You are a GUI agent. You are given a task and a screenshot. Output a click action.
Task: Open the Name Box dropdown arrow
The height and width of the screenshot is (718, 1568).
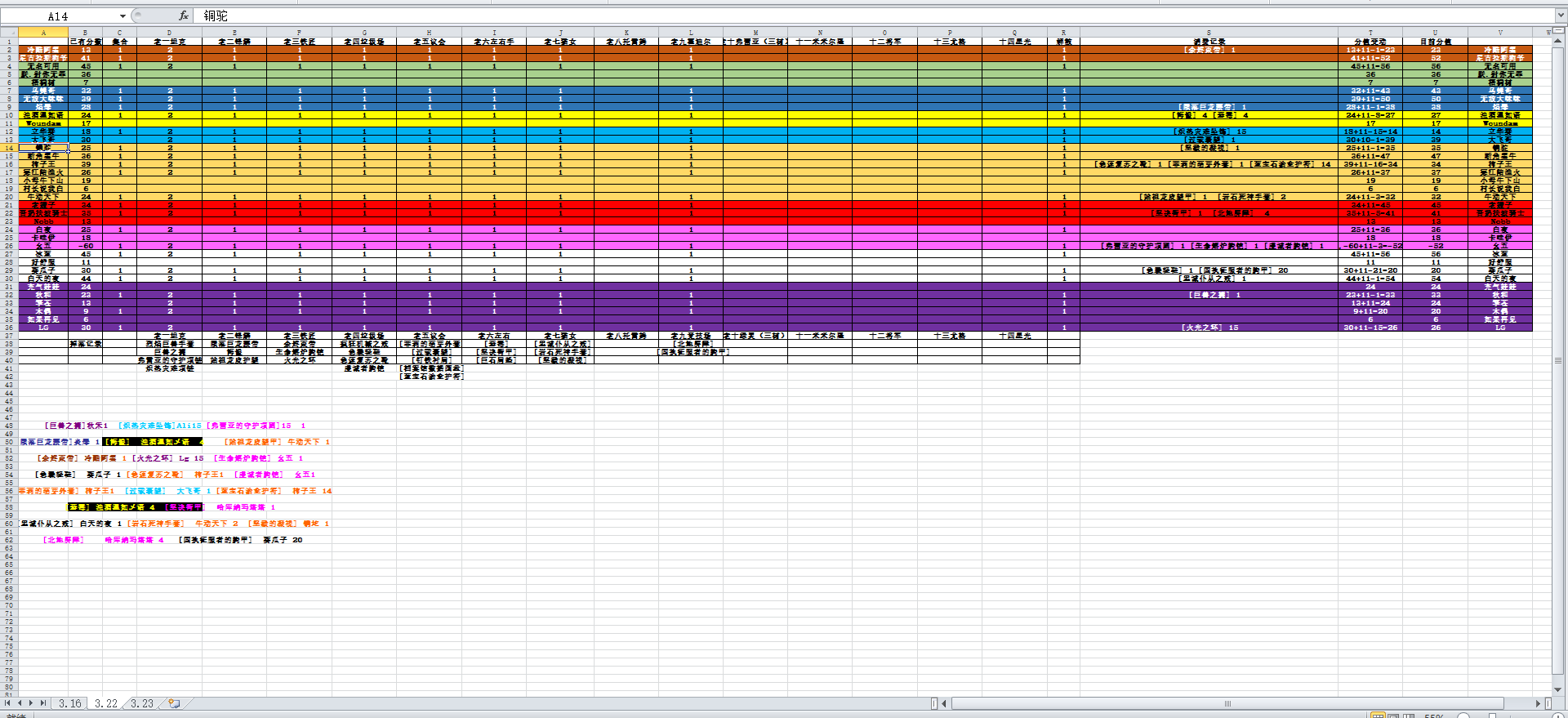pyautogui.click(x=122, y=16)
